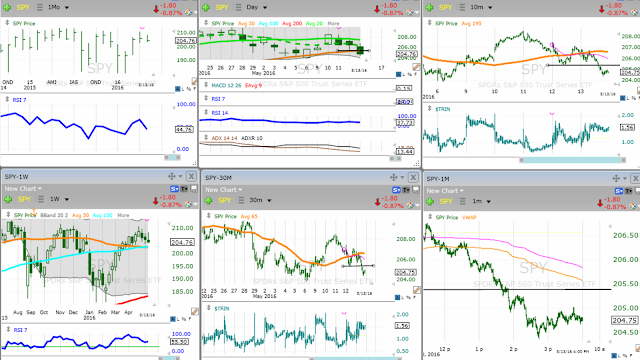Open drawing pencil icon on SPY-30M chart
This screenshot has width=640, height=360.
(416, 290)
